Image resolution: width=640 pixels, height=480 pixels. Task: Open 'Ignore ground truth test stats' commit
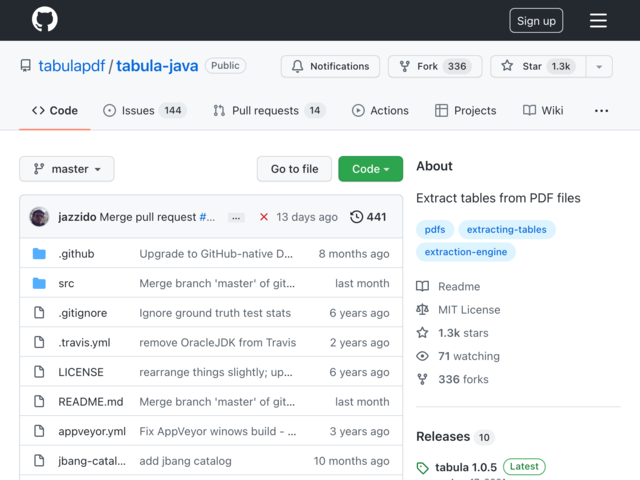pos(215,313)
